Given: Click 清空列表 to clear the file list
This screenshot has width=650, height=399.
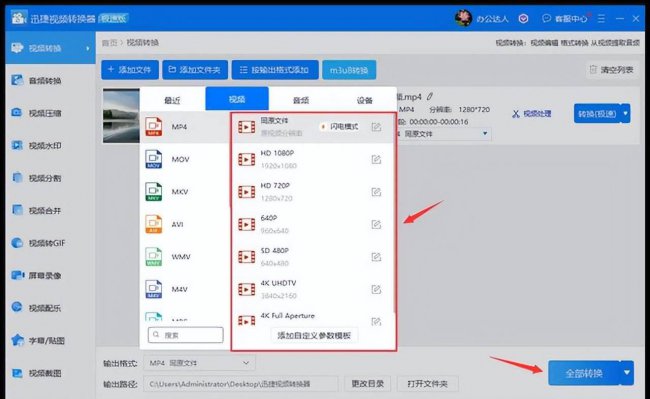Looking at the screenshot, I should pyautogui.click(x=612, y=70).
